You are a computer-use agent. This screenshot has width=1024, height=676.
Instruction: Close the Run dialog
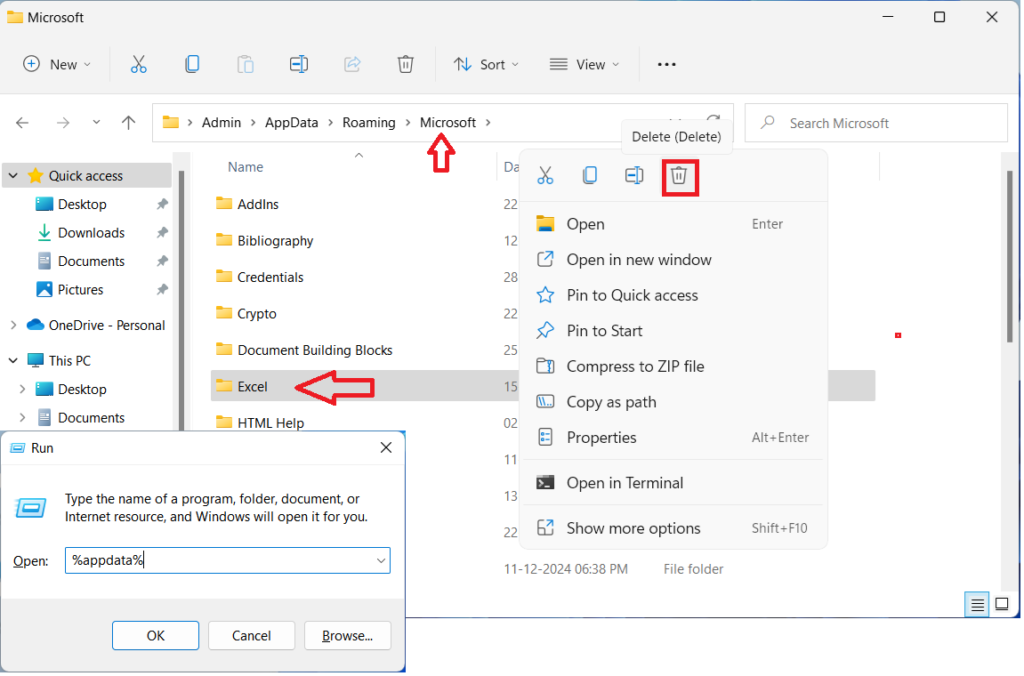point(386,448)
